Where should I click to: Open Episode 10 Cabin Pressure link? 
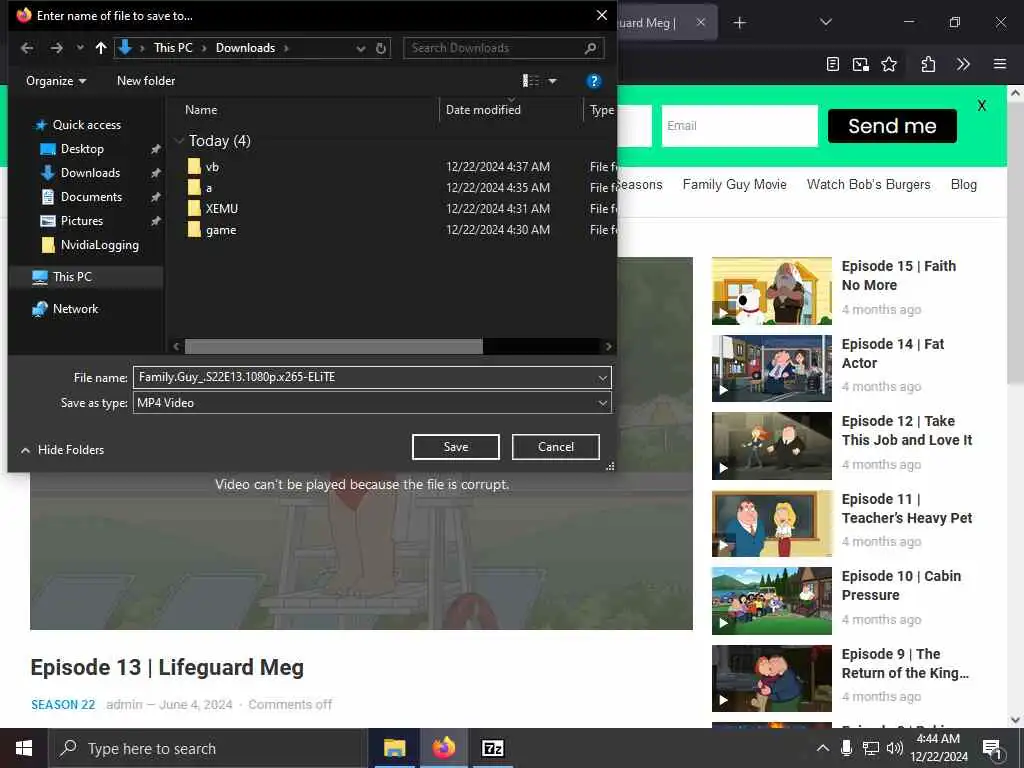[901, 586]
